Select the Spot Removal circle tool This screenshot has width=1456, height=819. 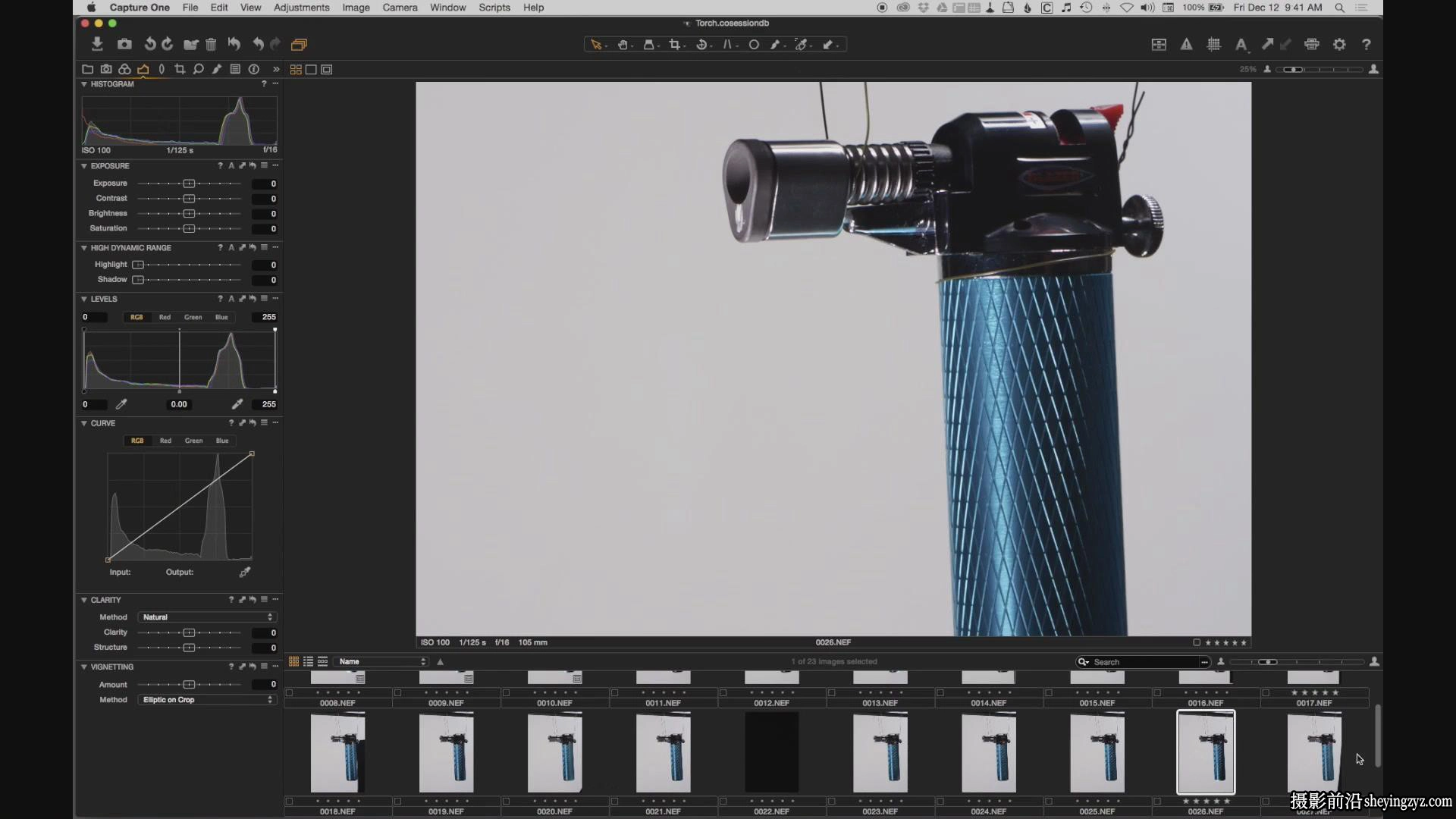[754, 45]
